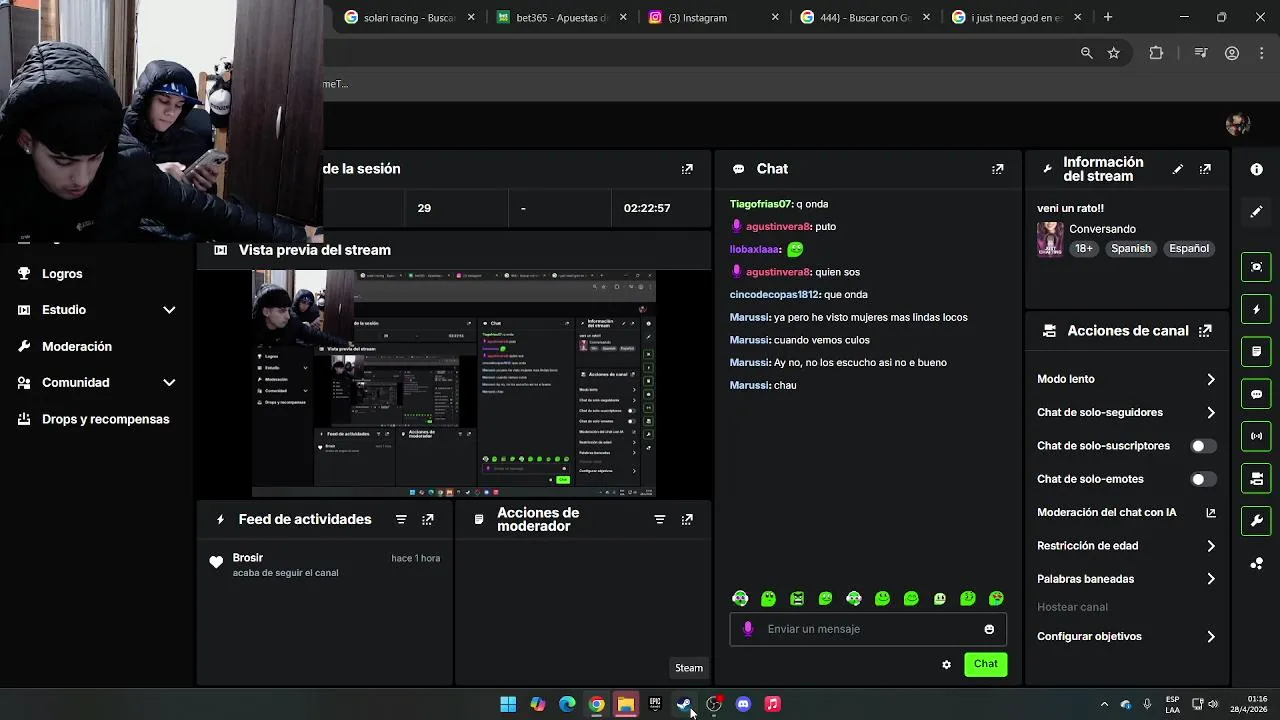Expand the Estudio sidebar section
Image resolution: width=1280 pixels, height=720 pixels.
click(97, 310)
